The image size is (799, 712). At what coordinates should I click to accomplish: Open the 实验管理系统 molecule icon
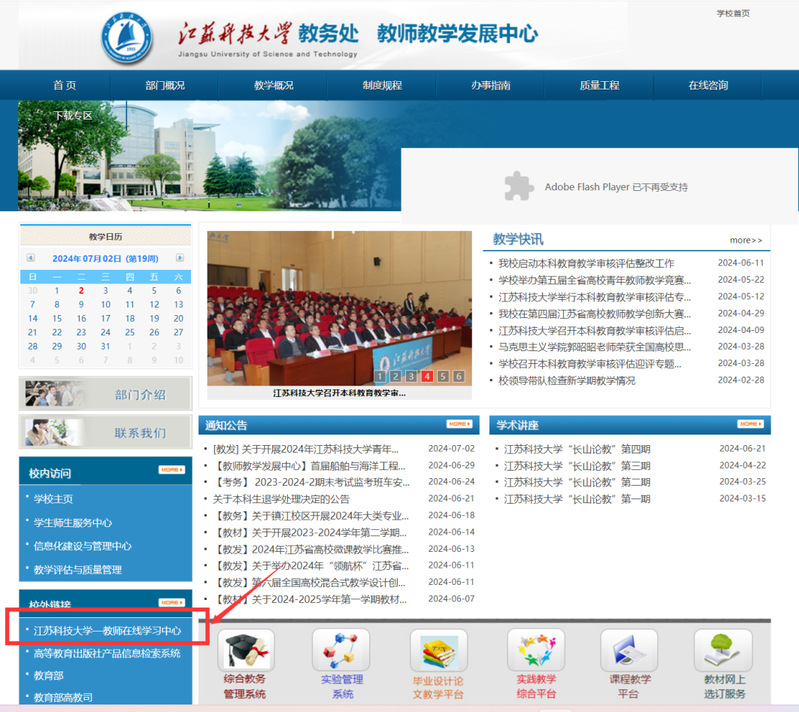coord(341,650)
